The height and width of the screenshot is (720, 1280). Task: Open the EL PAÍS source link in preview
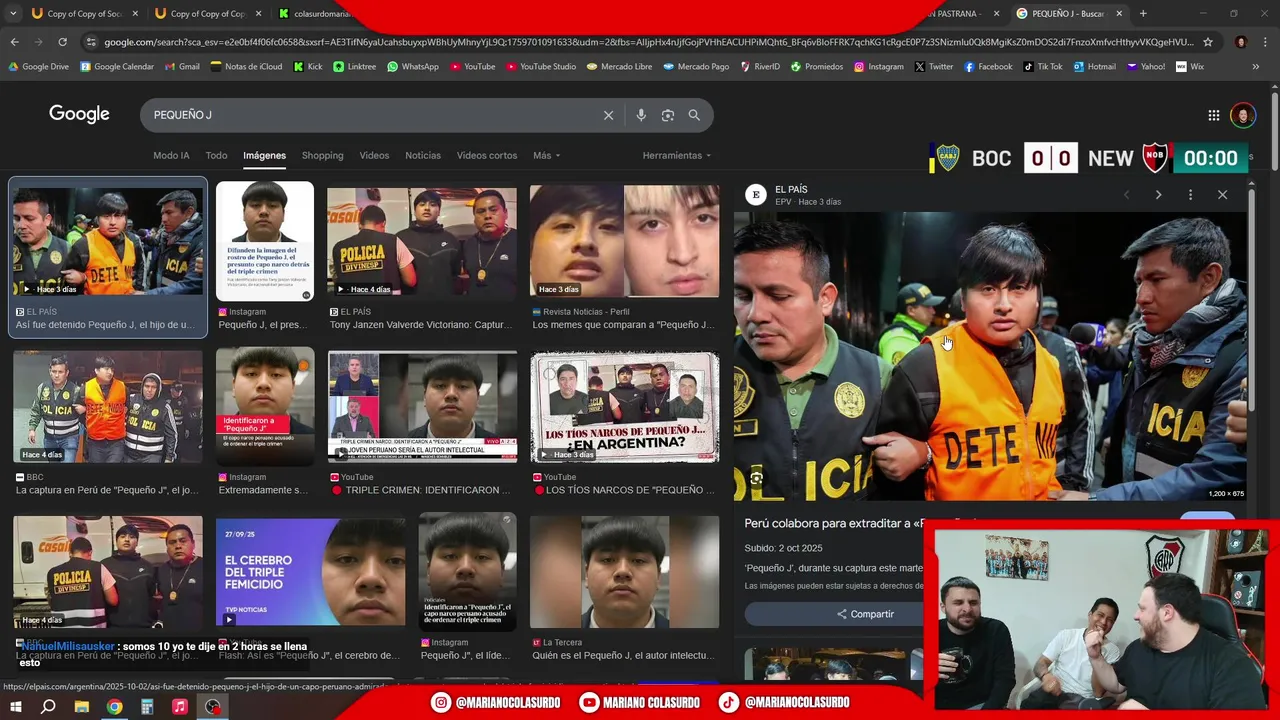(790, 189)
